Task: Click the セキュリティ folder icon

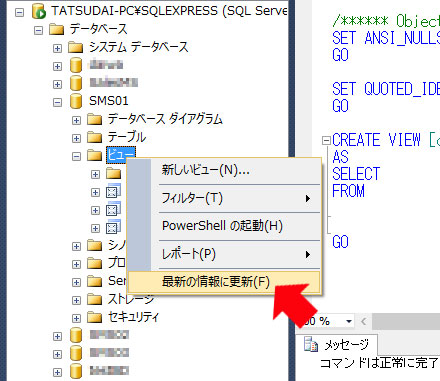Action: pyautogui.click(x=95, y=317)
